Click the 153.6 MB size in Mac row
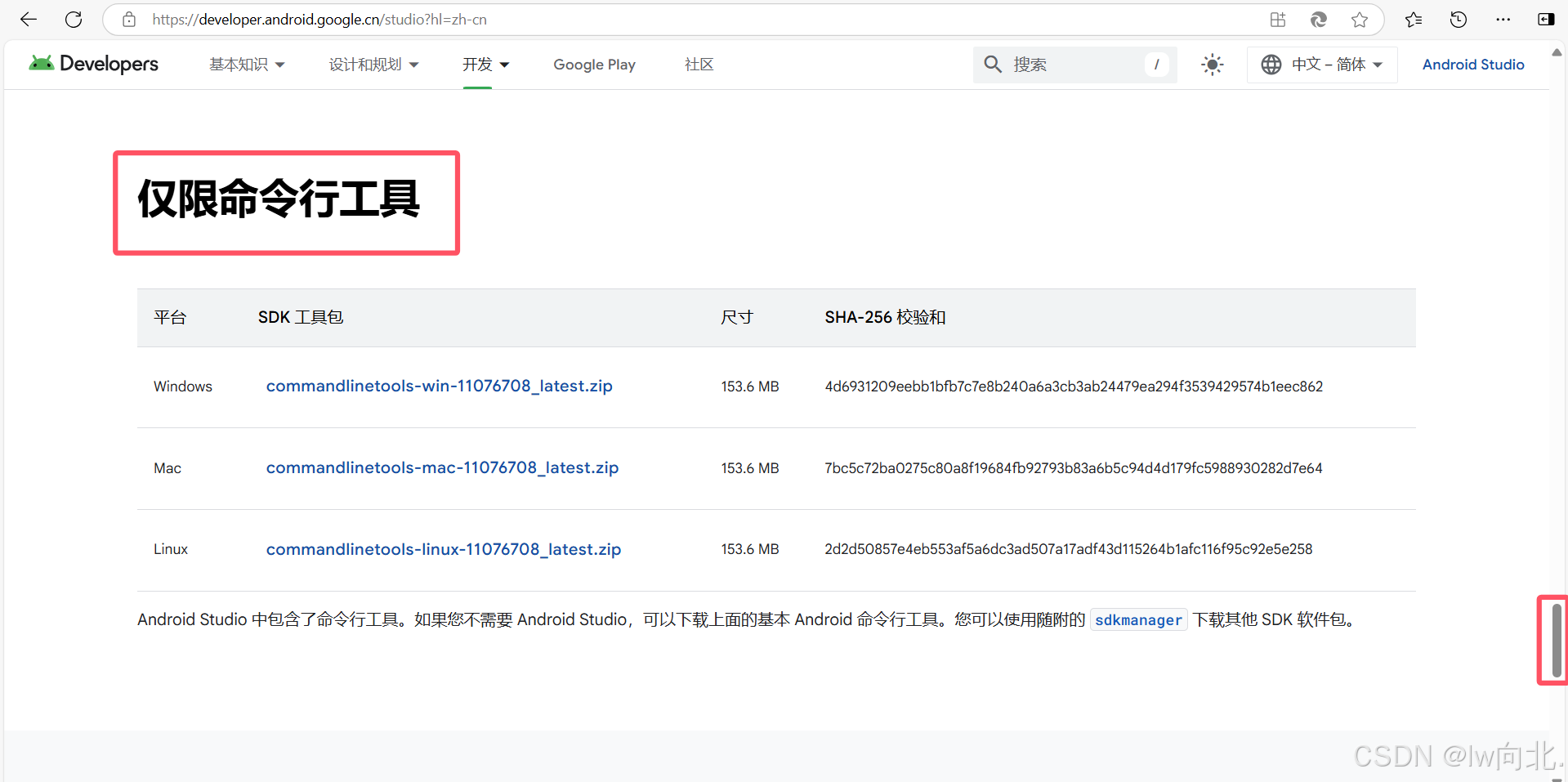Image resolution: width=1568 pixels, height=782 pixels. click(x=750, y=468)
